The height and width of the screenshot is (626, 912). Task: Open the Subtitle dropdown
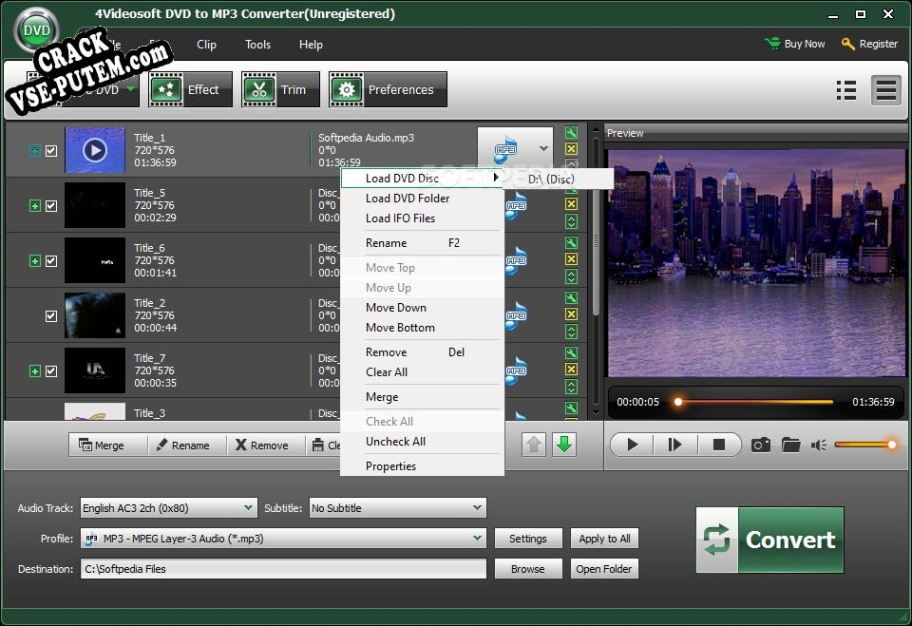pyautogui.click(x=478, y=508)
